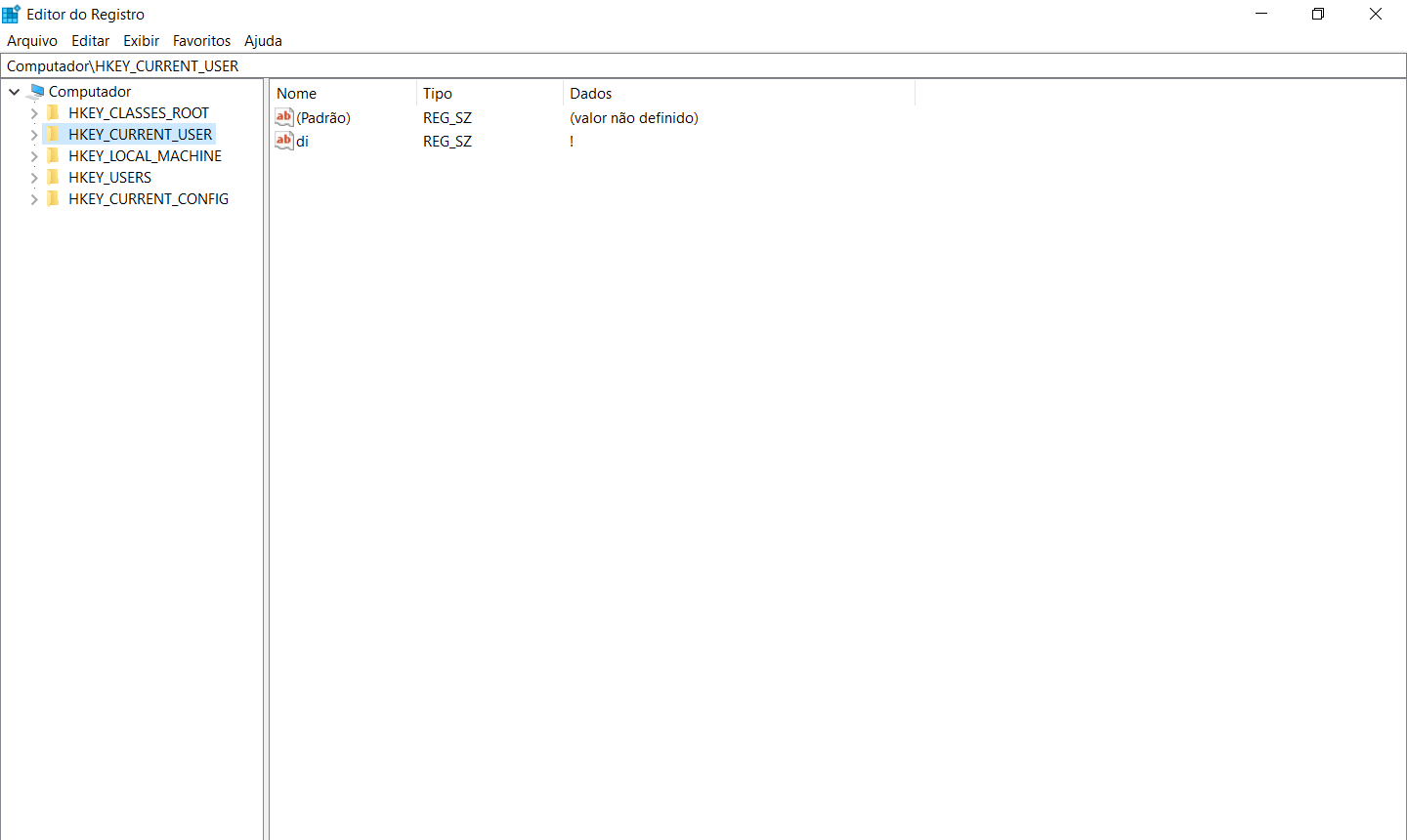Expand the HKEY_USERS tree node
Screen dimensions: 1407x840
(33, 177)
